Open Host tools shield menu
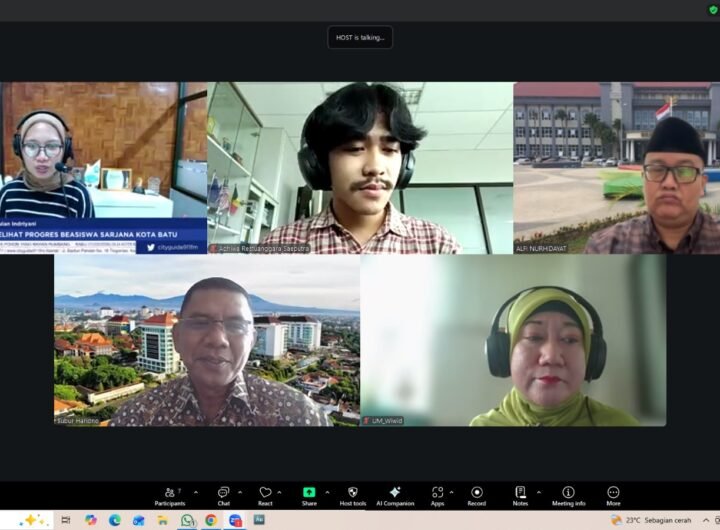Image resolution: width=720 pixels, height=530 pixels. (352, 495)
